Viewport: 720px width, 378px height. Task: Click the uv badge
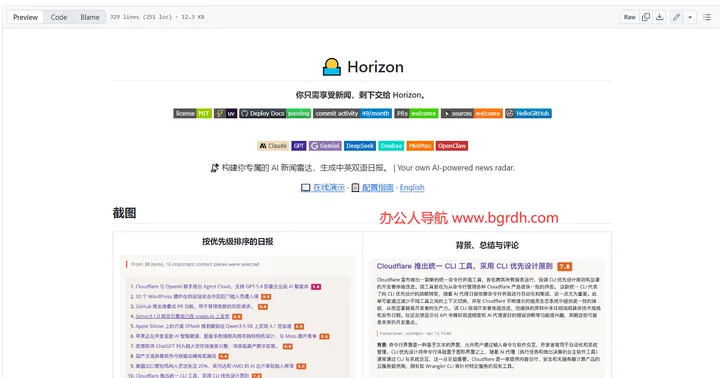click(x=225, y=113)
